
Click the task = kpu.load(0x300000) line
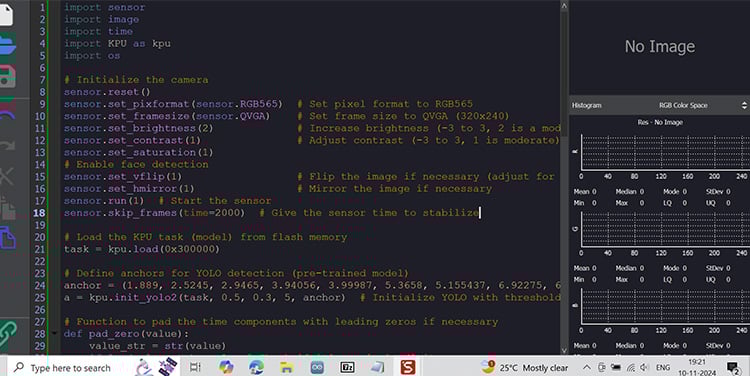(x=142, y=249)
